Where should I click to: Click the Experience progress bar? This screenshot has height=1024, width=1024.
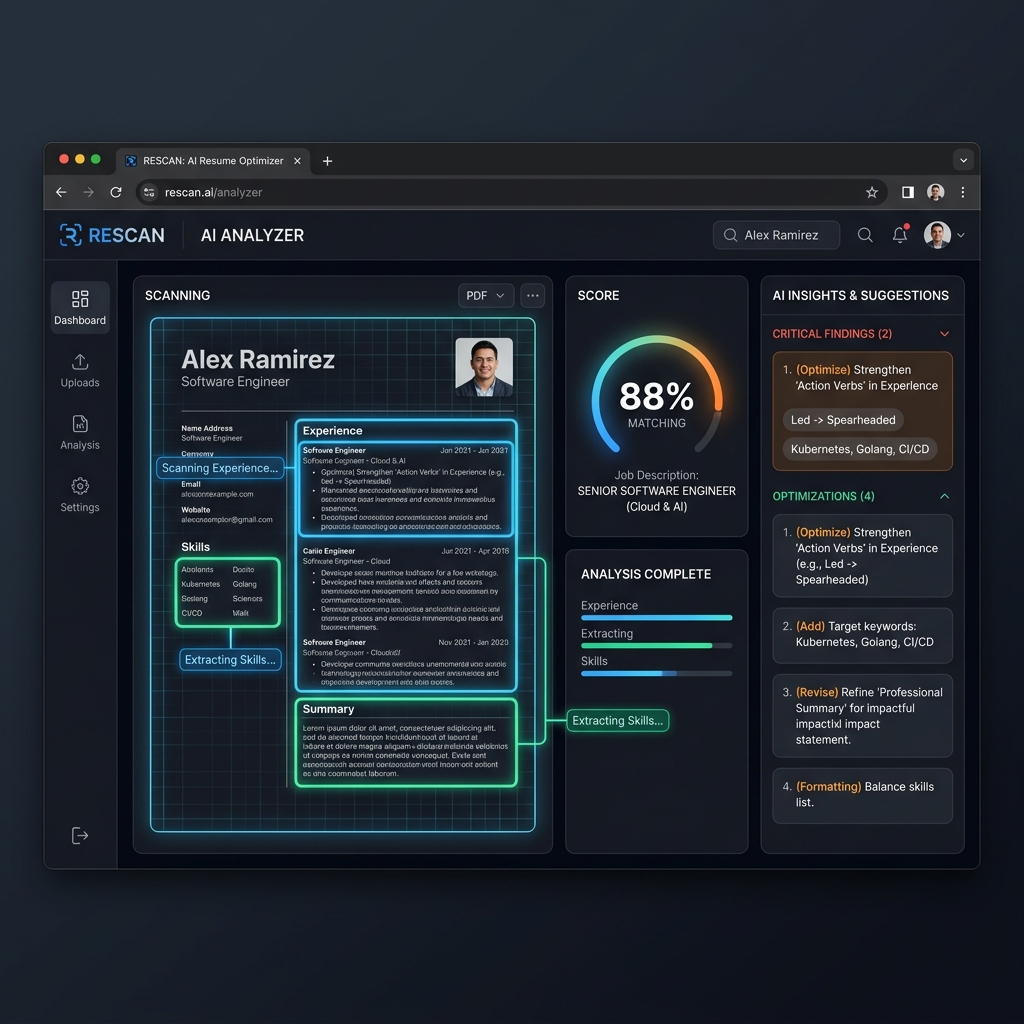[x=656, y=618]
